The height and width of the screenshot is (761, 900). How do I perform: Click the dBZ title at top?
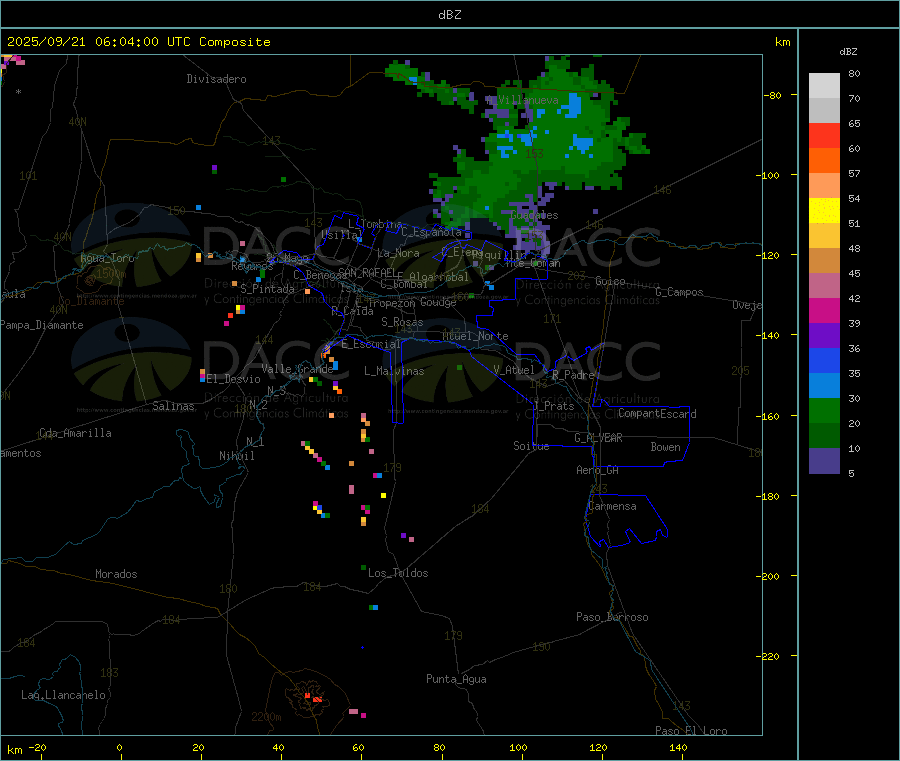pyautogui.click(x=449, y=15)
